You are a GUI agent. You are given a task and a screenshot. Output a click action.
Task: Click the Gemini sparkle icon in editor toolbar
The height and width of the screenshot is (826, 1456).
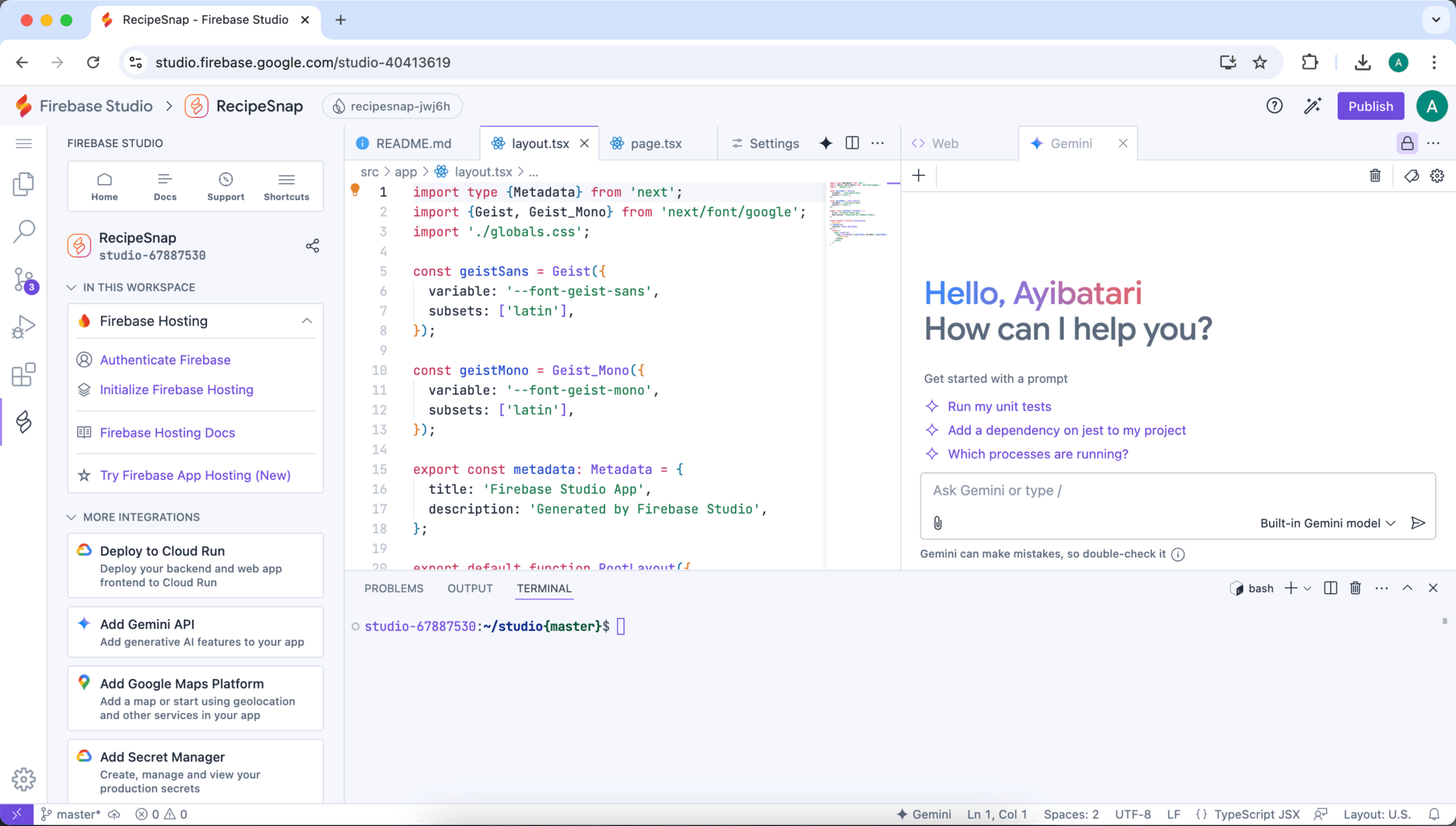(x=826, y=143)
